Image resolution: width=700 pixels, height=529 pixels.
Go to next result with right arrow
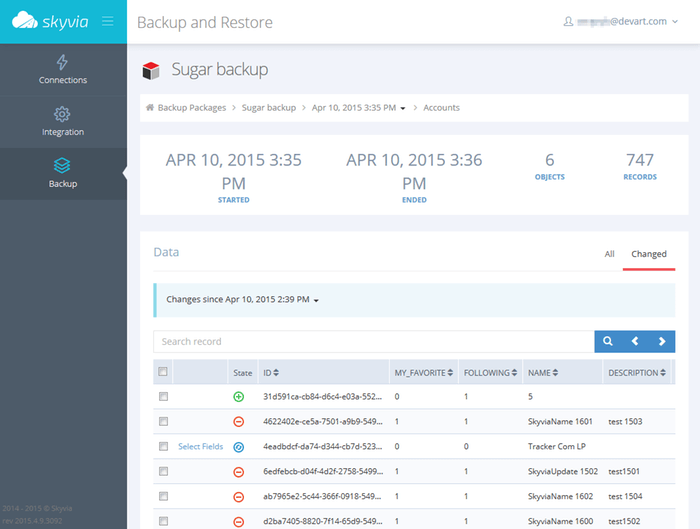[661, 342]
